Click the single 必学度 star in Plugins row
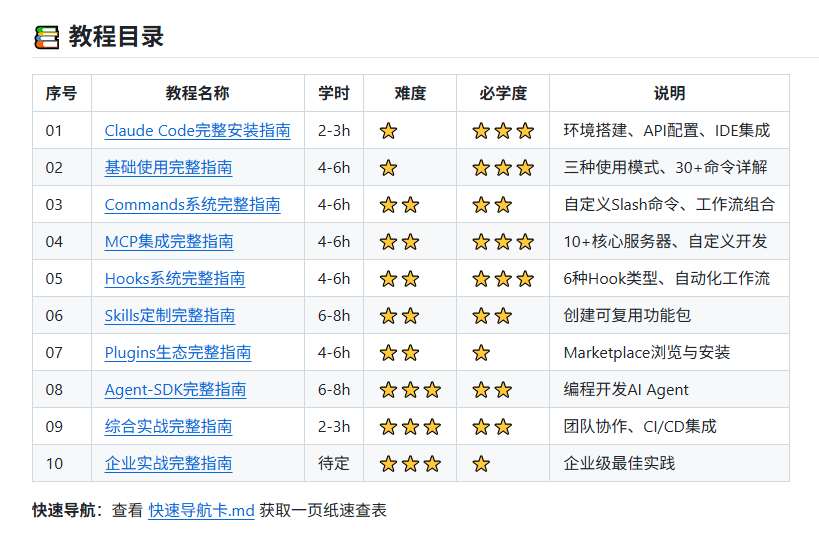Viewport: 819px width, 534px height. (481, 353)
